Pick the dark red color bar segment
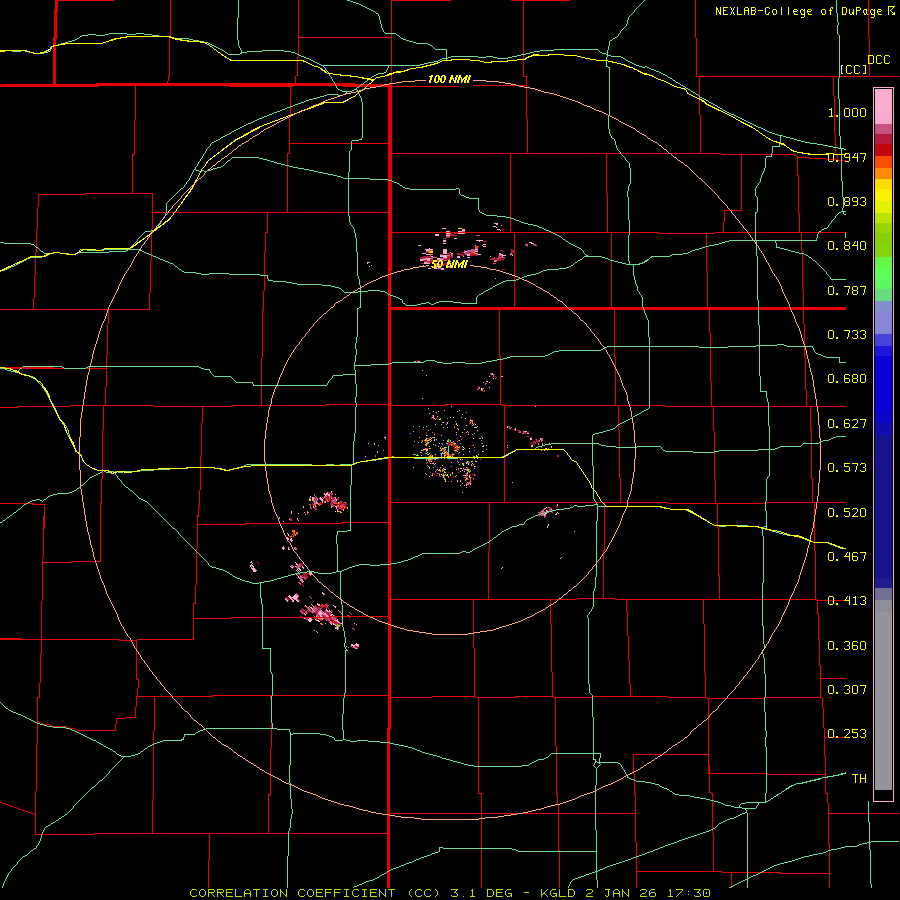The width and height of the screenshot is (900, 900). pyautogui.click(x=883, y=149)
